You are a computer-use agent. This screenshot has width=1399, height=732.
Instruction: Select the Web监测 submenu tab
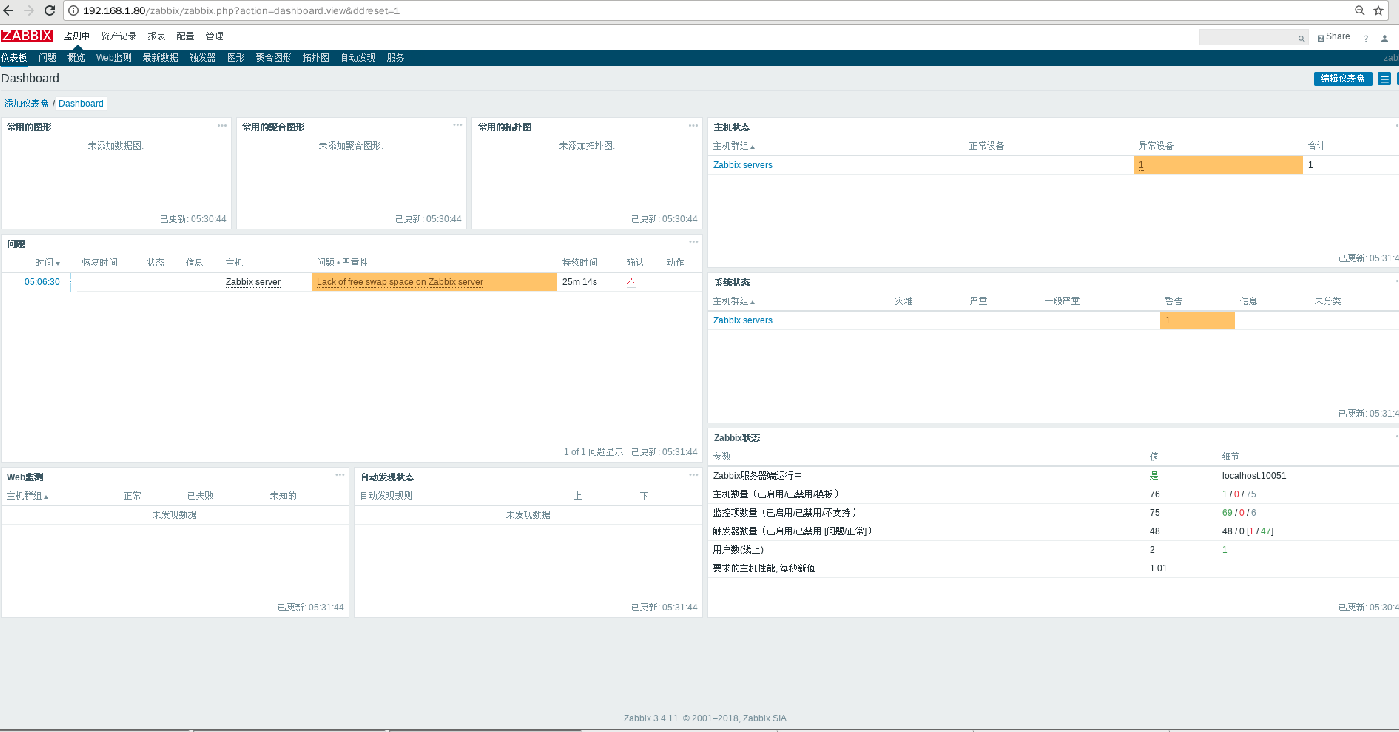pos(113,58)
